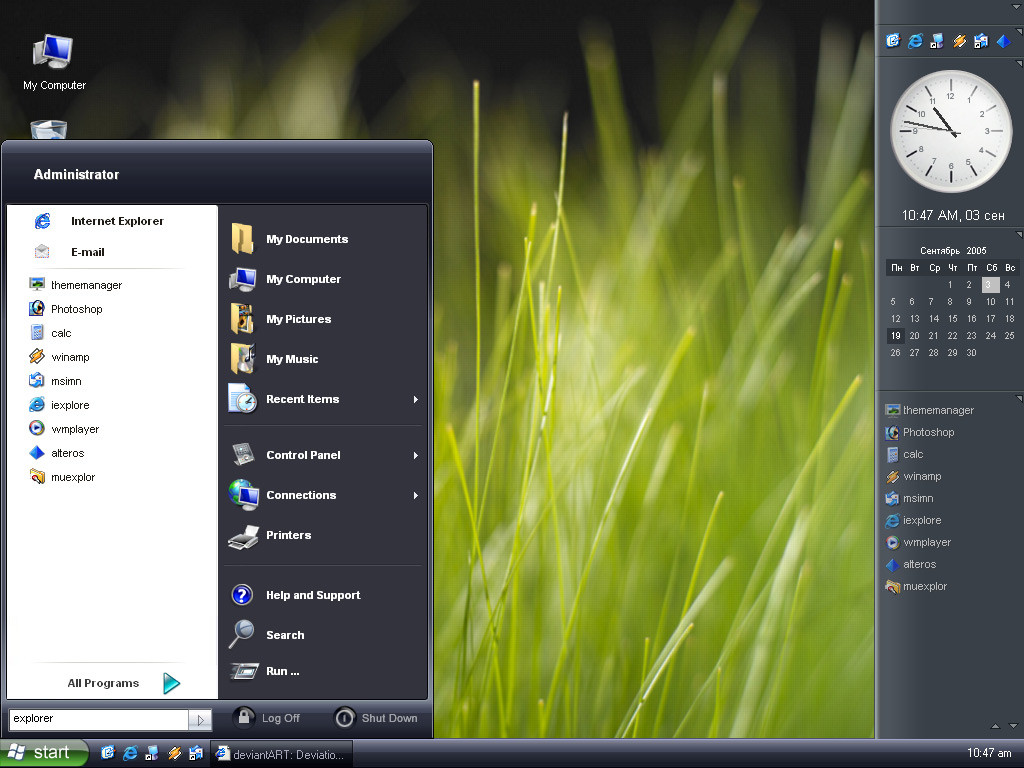Collapse the sidebar clock panel using its corner triangle
This screenshot has width=1024, height=768.
1019,63
